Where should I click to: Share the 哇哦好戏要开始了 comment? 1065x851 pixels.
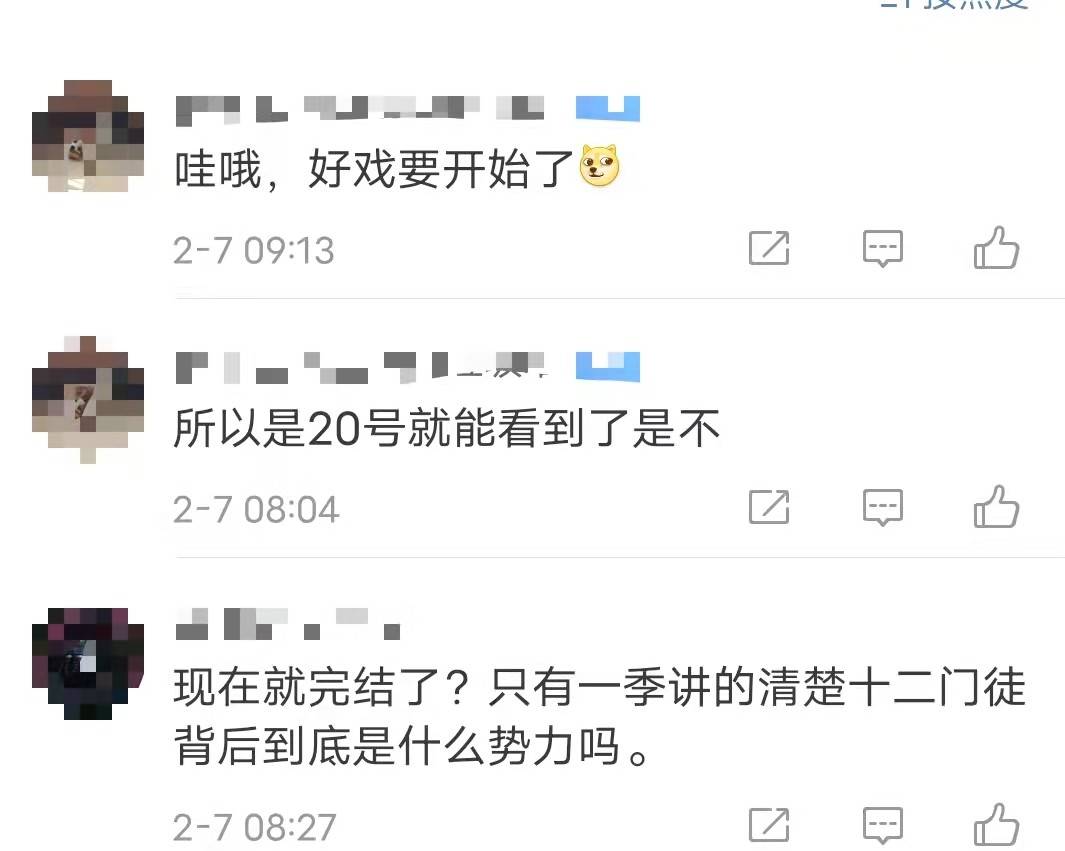769,248
